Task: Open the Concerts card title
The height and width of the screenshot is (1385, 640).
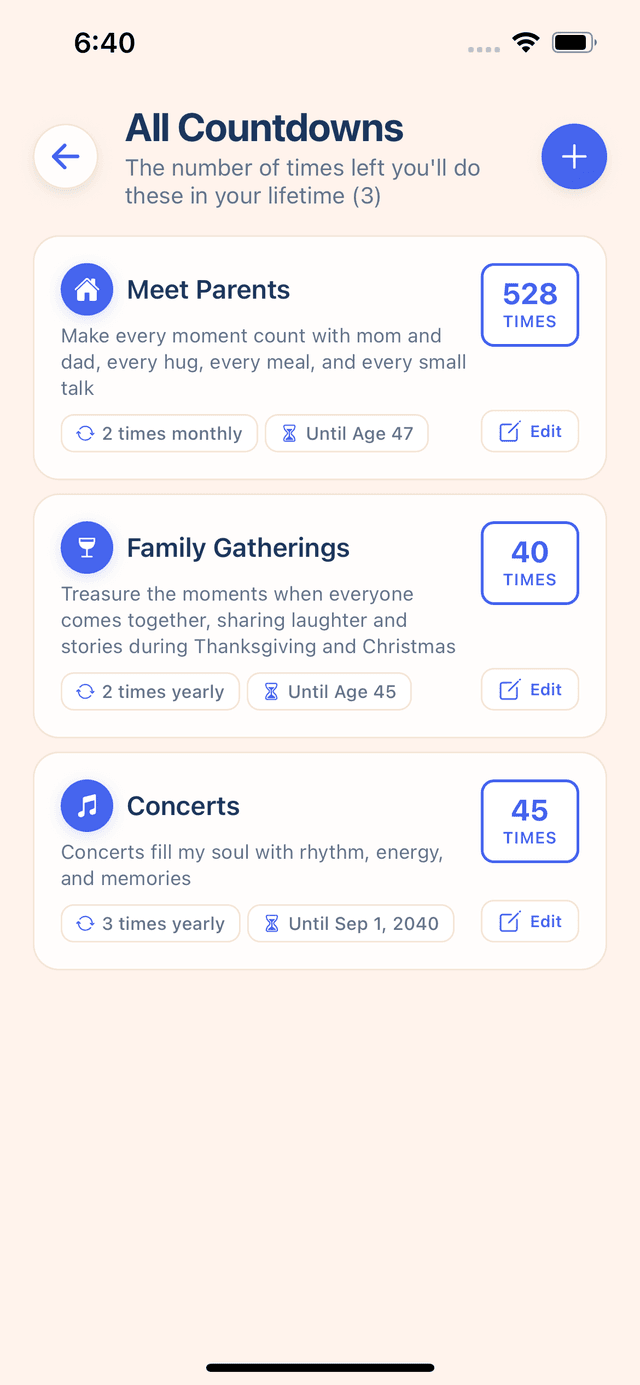Action: tap(183, 806)
